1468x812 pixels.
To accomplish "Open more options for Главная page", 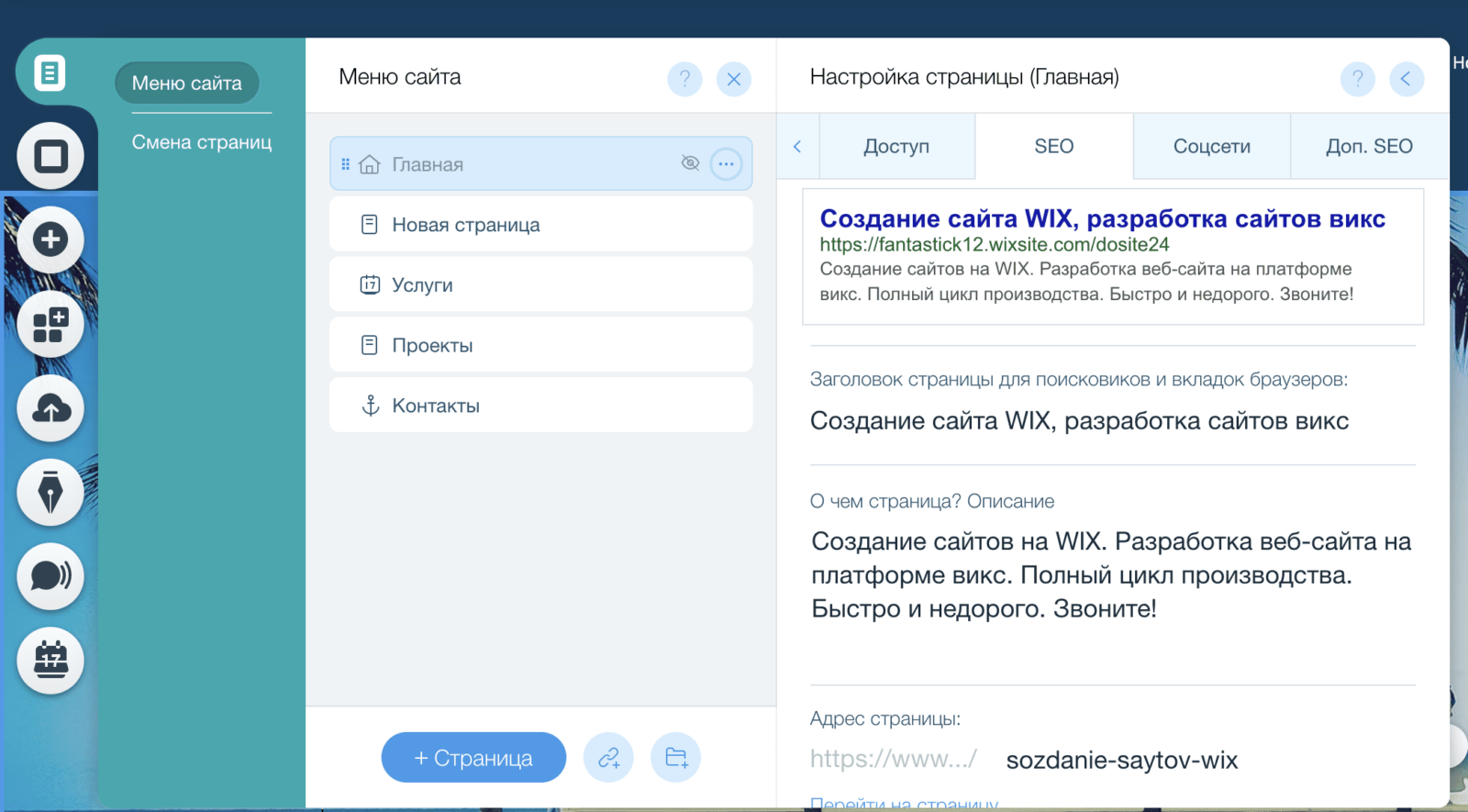I will click(x=726, y=164).
